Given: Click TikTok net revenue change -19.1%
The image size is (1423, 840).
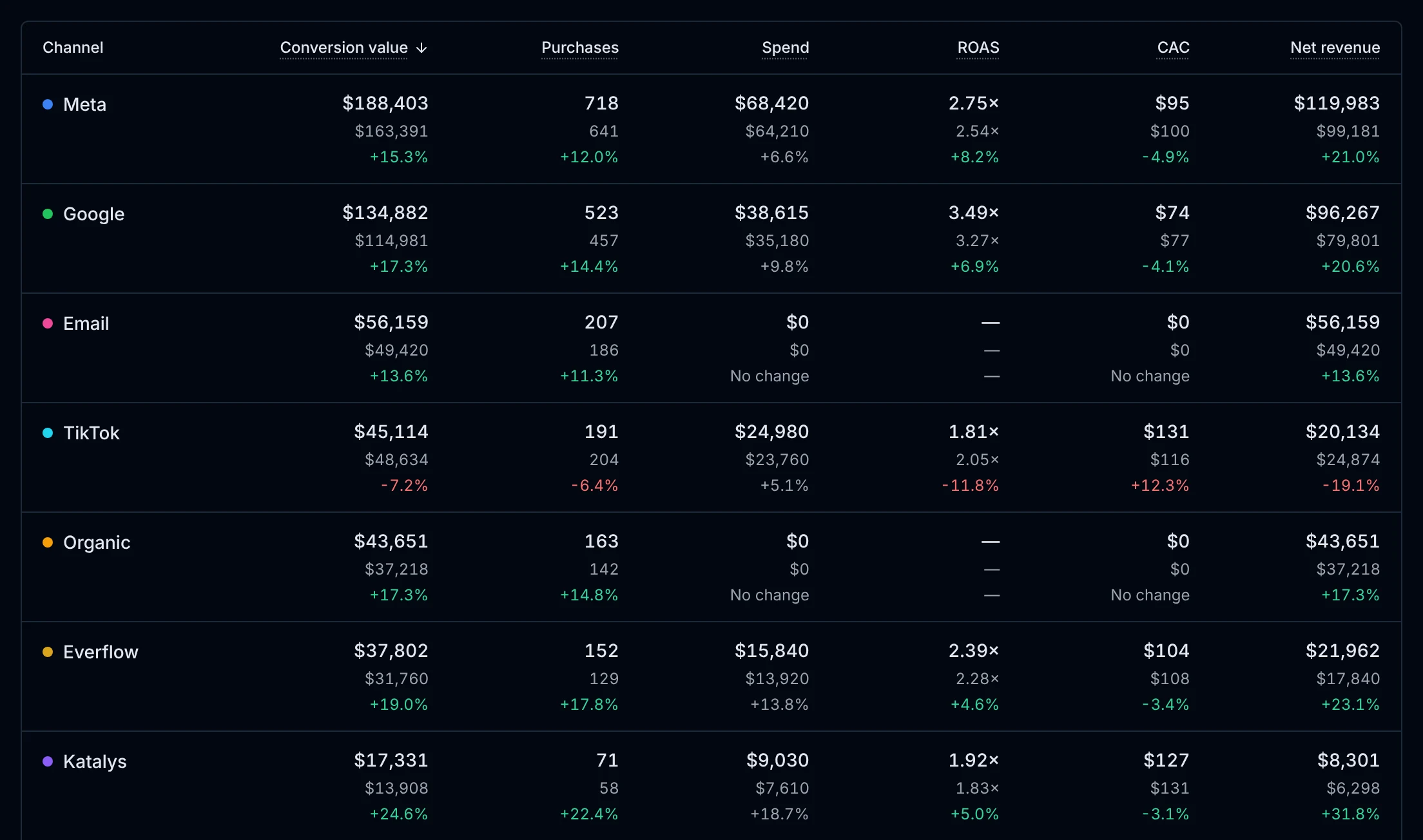Looking at the screenshot, I should point(1351,485).
